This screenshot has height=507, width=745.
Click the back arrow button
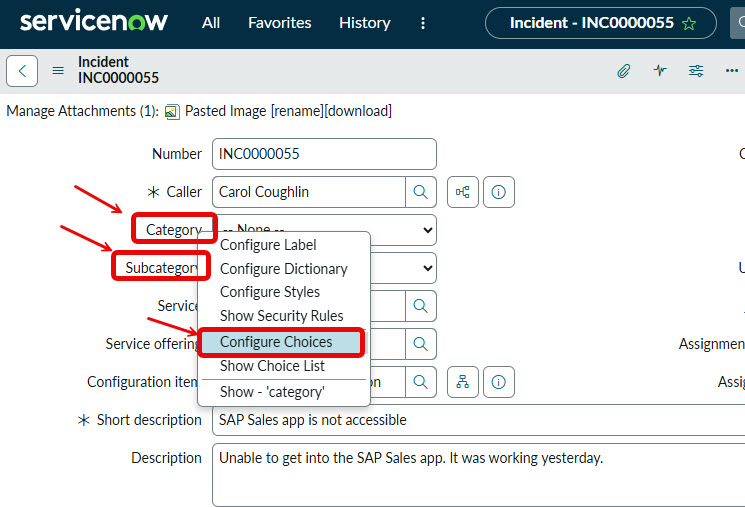tap(22, 71)
